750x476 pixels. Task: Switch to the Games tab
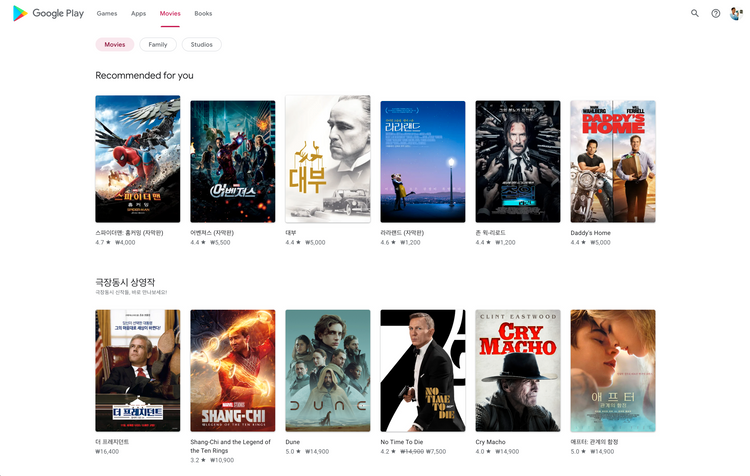(x=107, y=13)
